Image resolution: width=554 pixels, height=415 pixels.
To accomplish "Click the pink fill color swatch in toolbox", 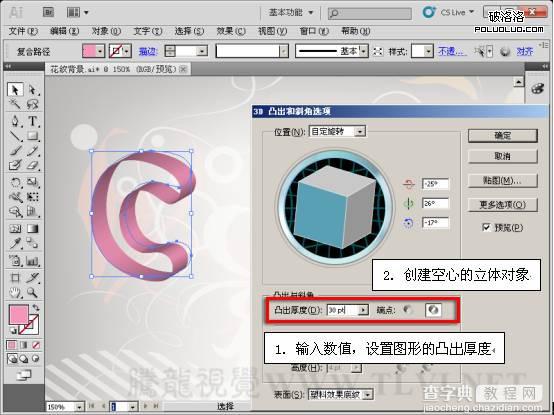I will point(18,315).
